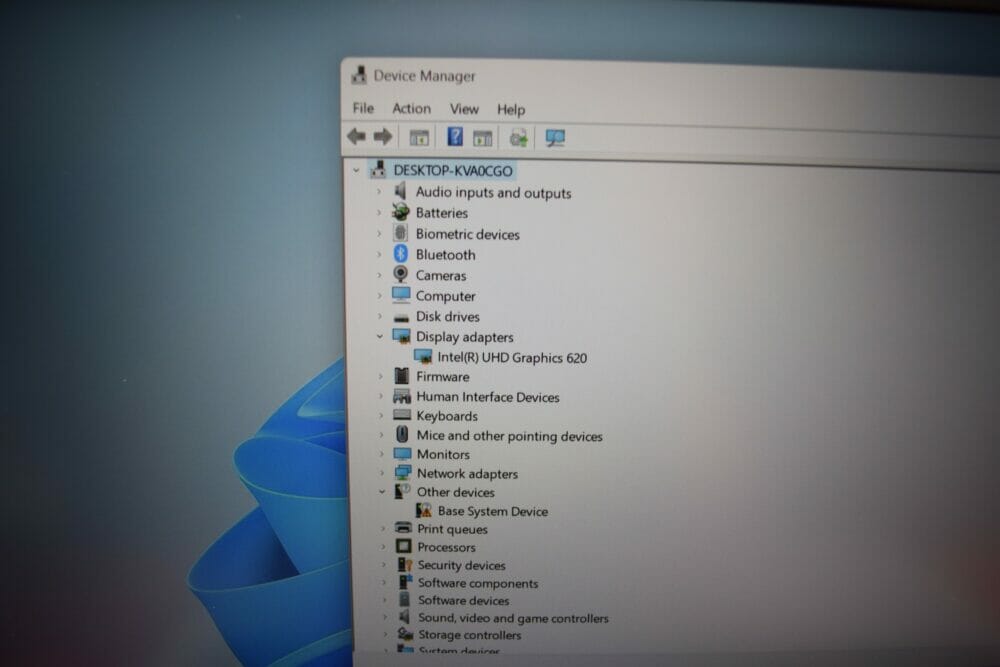The height and width of the screenshot is (667, 1000).
Task: Click the Device Manager title bar icon
Action: [358, 75]
